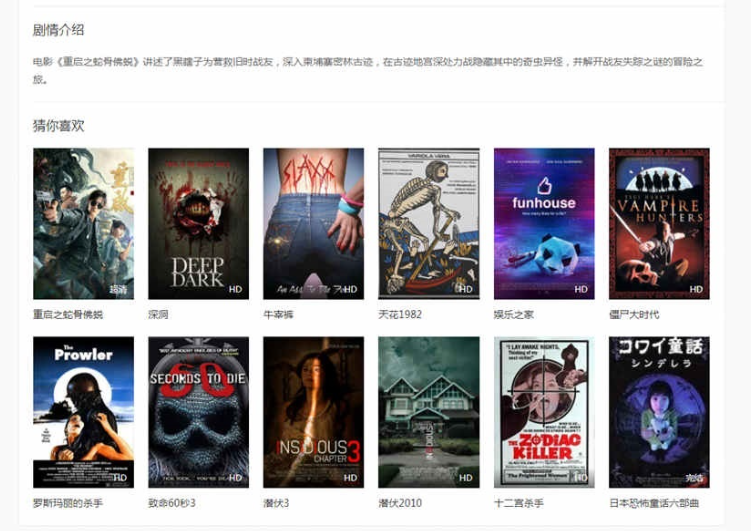This screenshot has height=531, width=751.
Task: Click the skeleton artwork poster for 天花1982
Action: tap(428, 223)
